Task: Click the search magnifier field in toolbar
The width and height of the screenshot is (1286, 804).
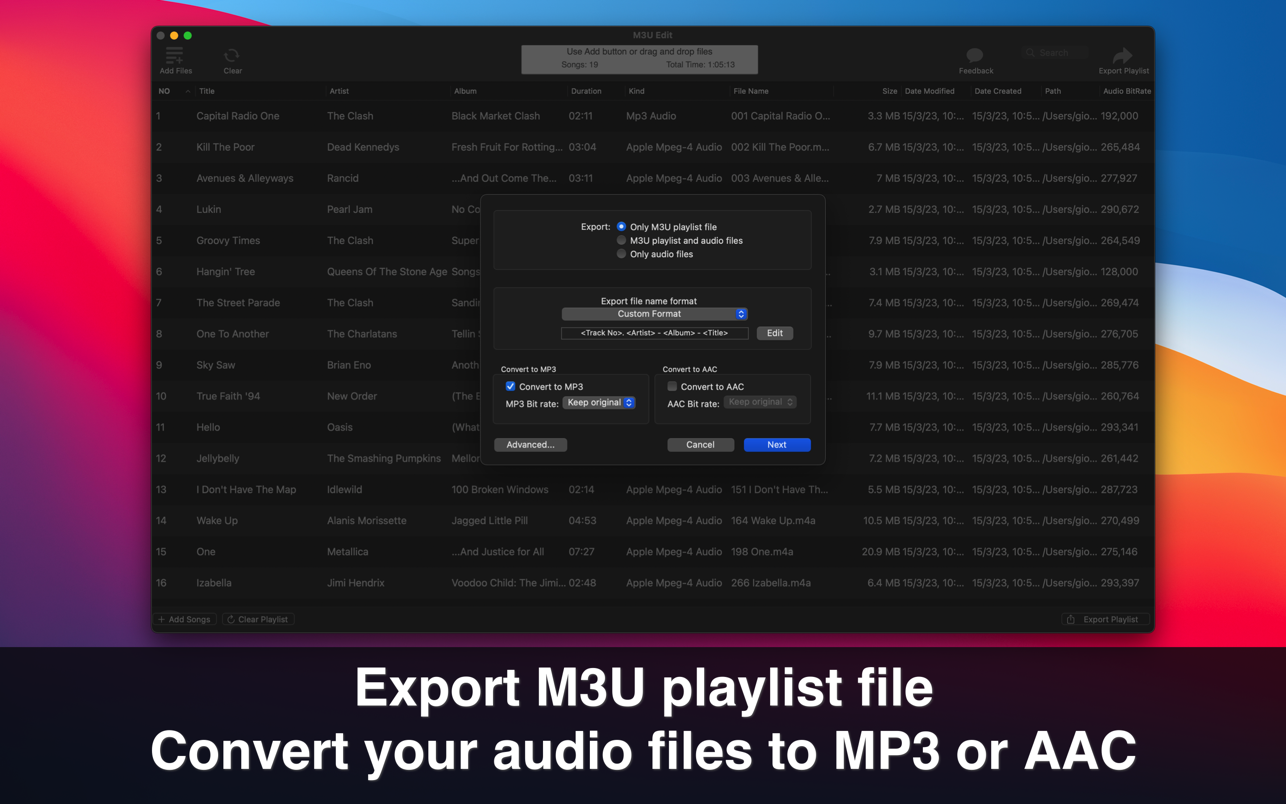Action: (1054, 53)
